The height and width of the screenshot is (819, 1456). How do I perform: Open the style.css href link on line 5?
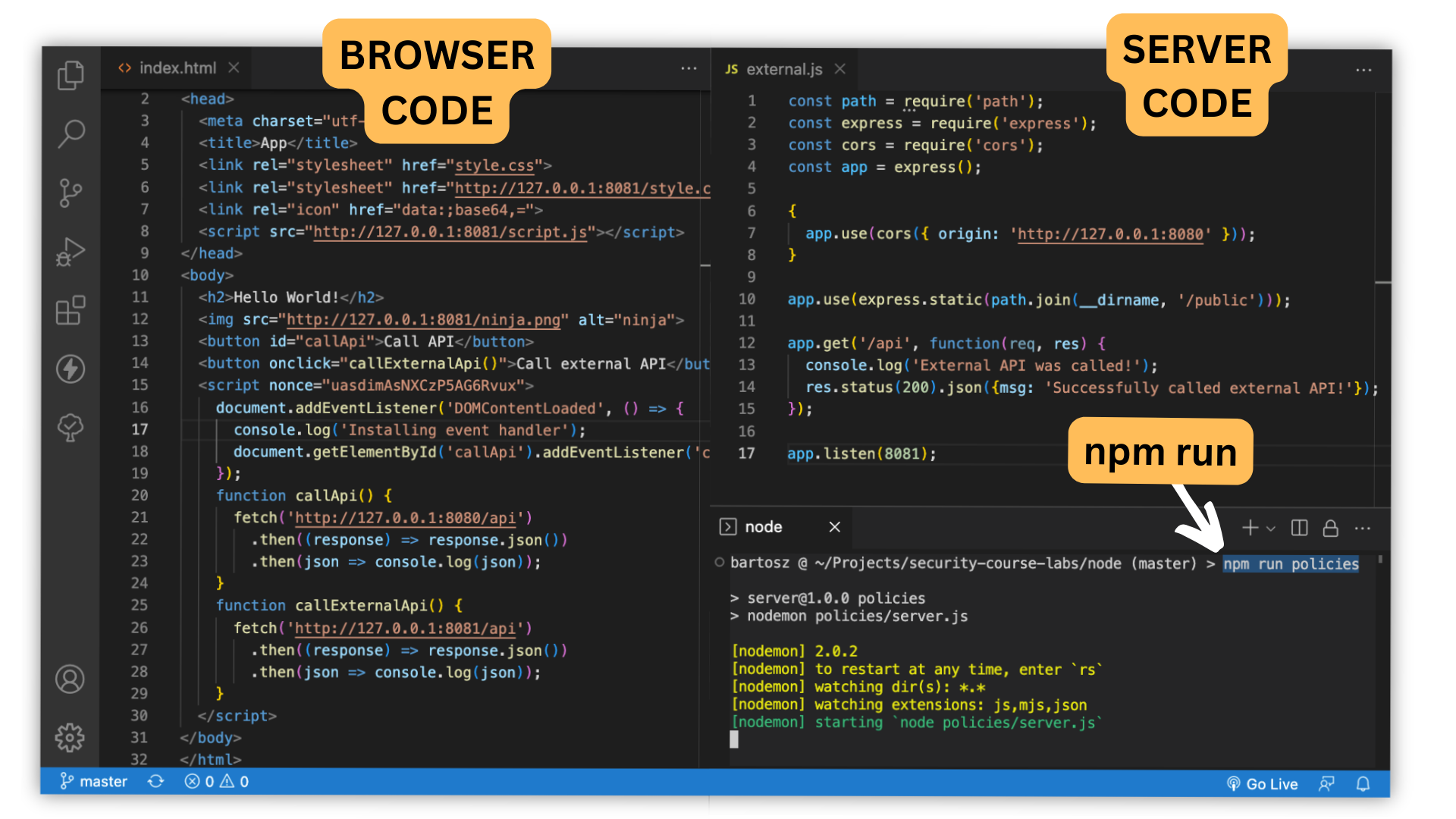(494, 165)
